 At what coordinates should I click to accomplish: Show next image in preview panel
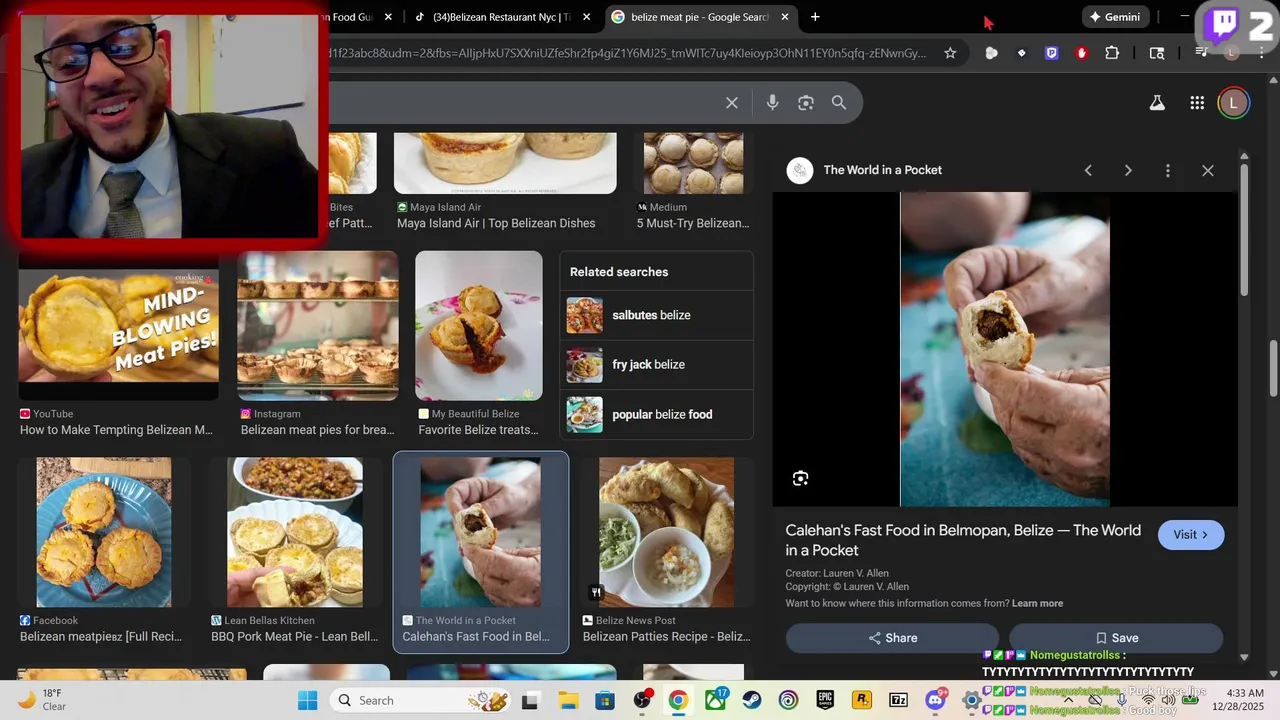[1128, 171]
